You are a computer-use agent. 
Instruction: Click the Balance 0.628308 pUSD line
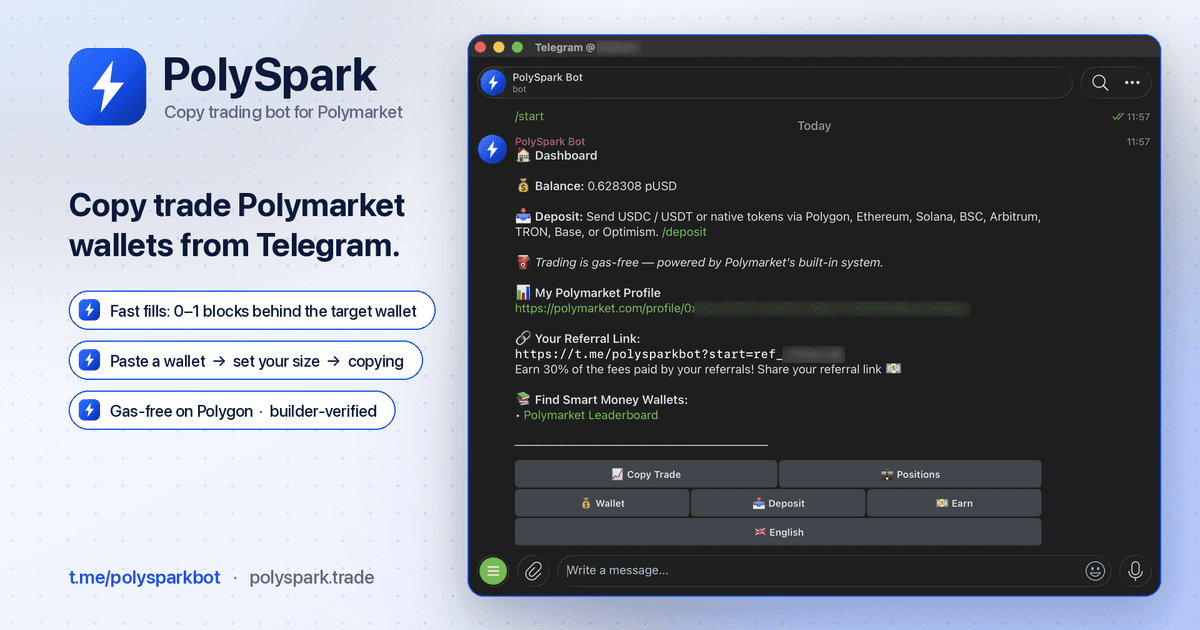coord(596,186)
